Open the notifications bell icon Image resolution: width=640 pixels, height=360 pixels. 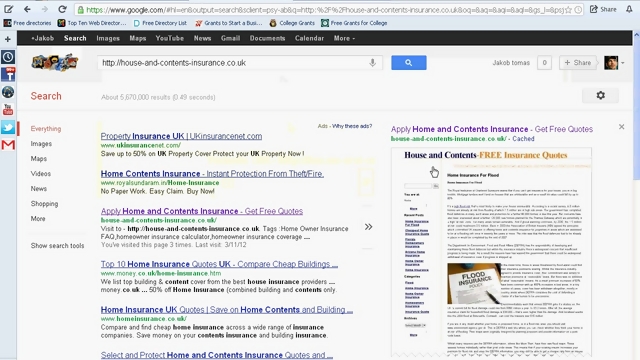629,9
